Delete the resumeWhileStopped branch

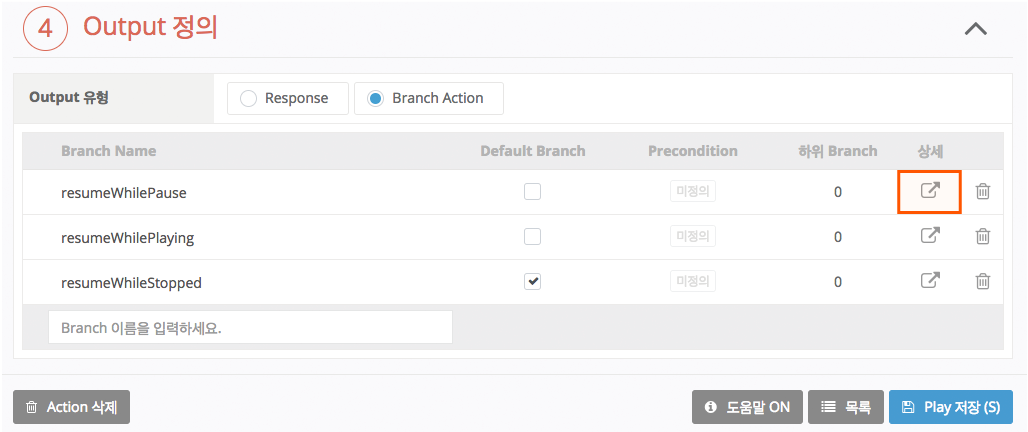point(983,282)
